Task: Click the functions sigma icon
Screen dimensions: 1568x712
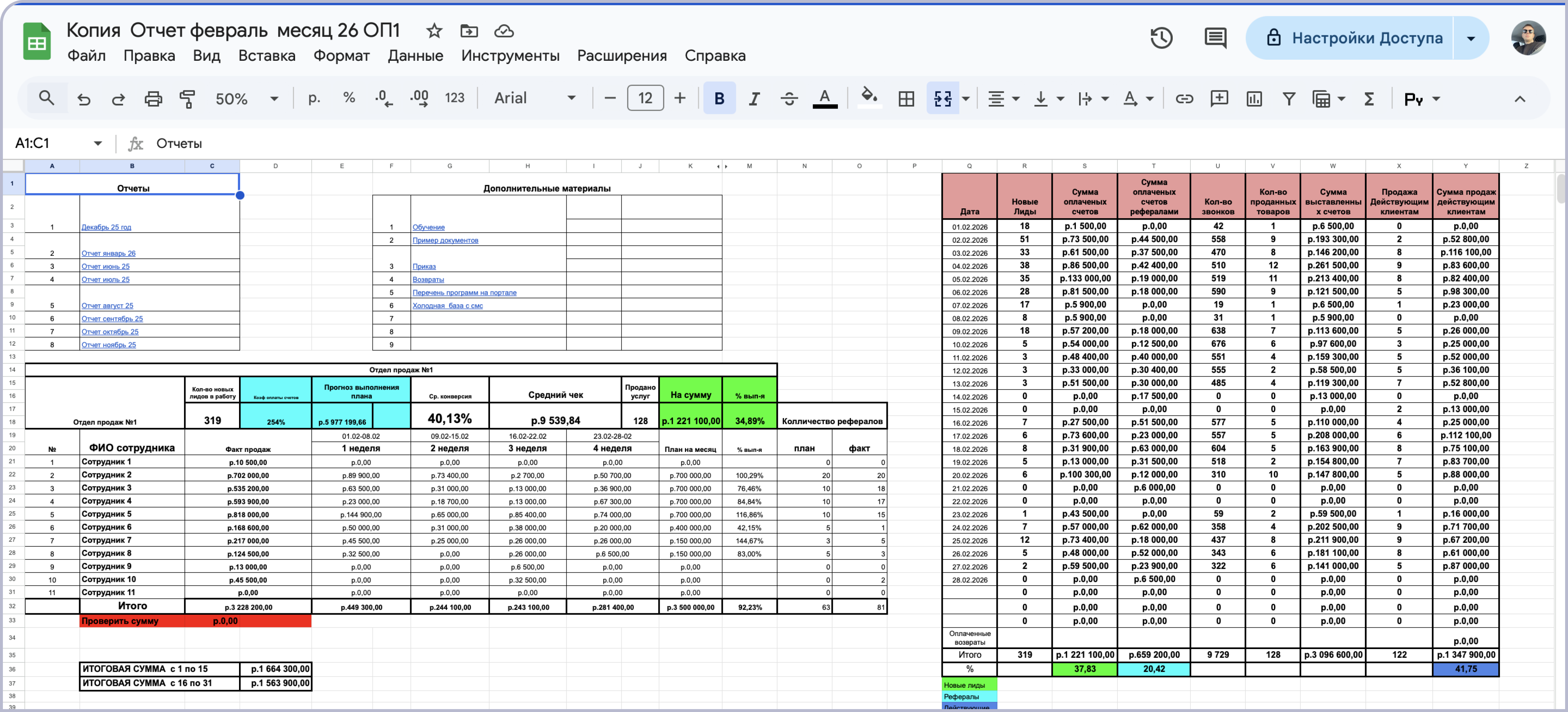Action: pyautogui.click(x=1369, y=99)
